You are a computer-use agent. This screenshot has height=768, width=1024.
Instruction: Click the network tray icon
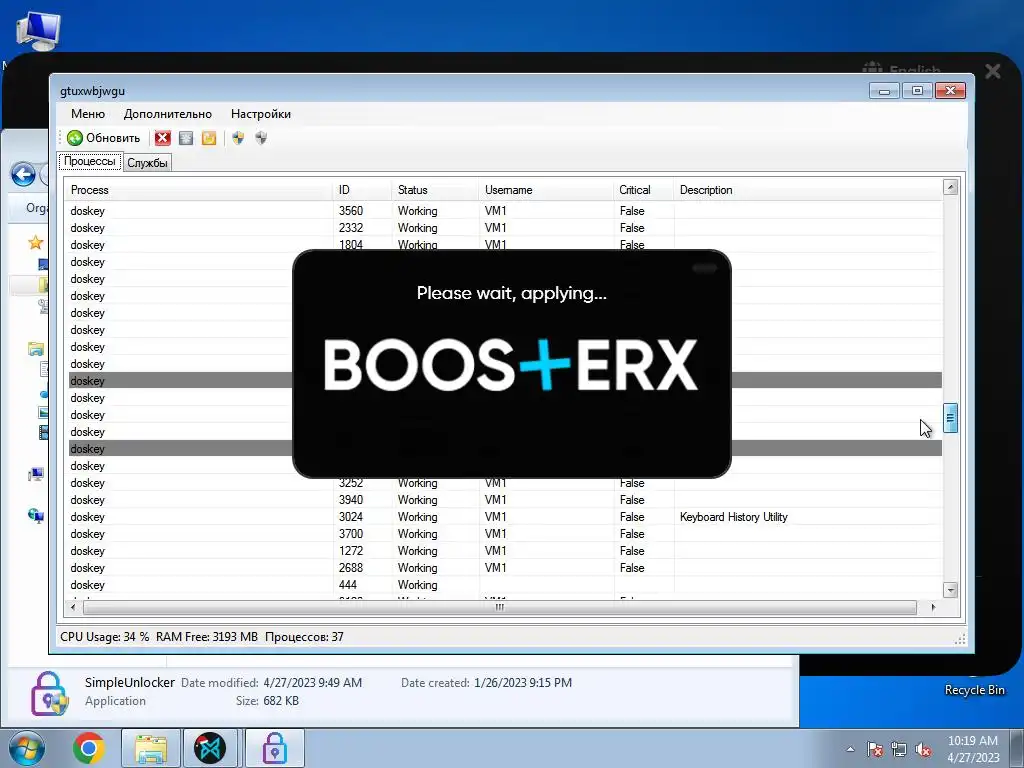click(899, 749)
